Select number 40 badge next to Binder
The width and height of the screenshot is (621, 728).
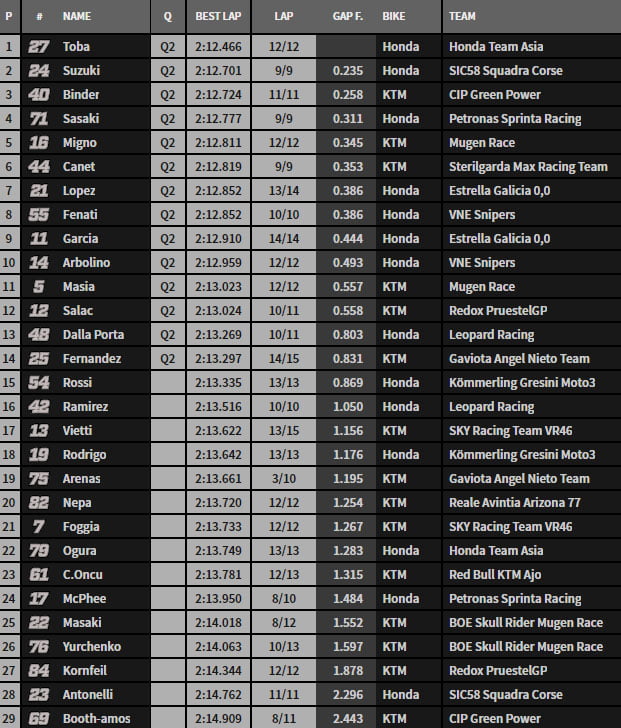point(39,95)
